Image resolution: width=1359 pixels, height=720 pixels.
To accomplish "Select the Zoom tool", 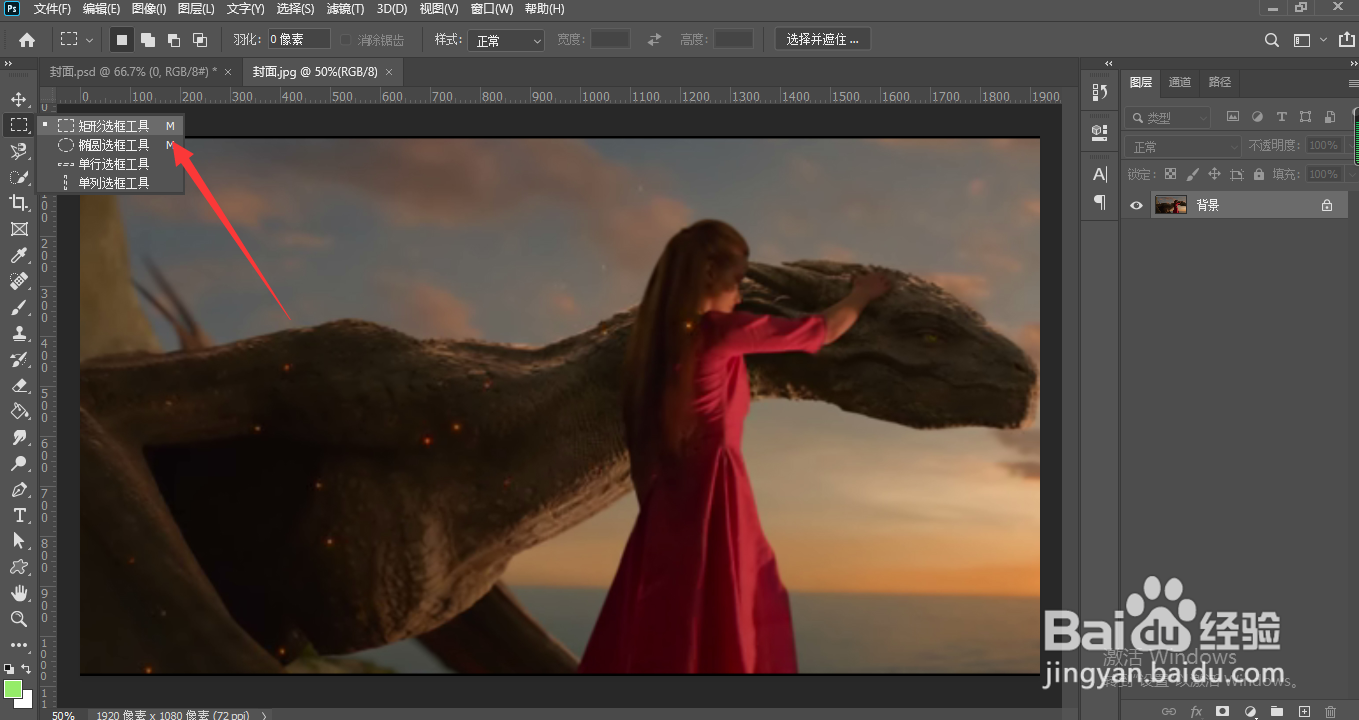I will point(18,619).
